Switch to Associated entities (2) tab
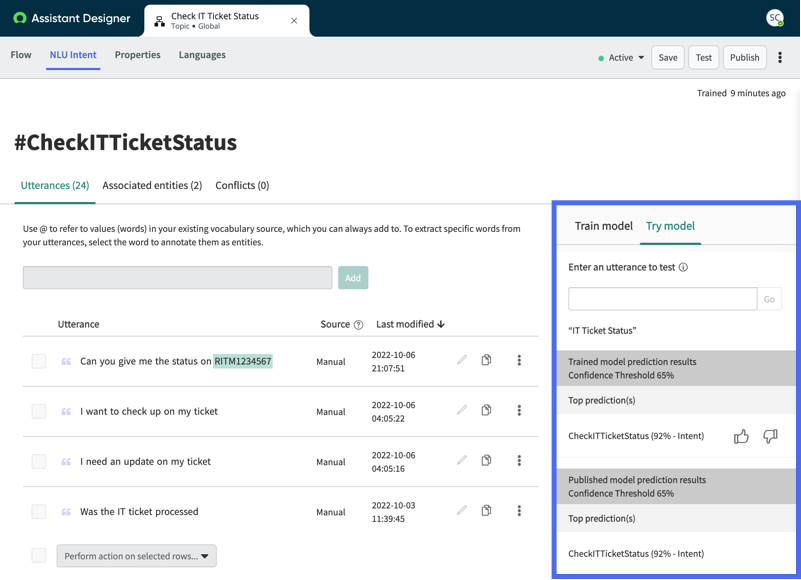The width and height of the screenshot is (801, 580). click(x=152, y=185)
